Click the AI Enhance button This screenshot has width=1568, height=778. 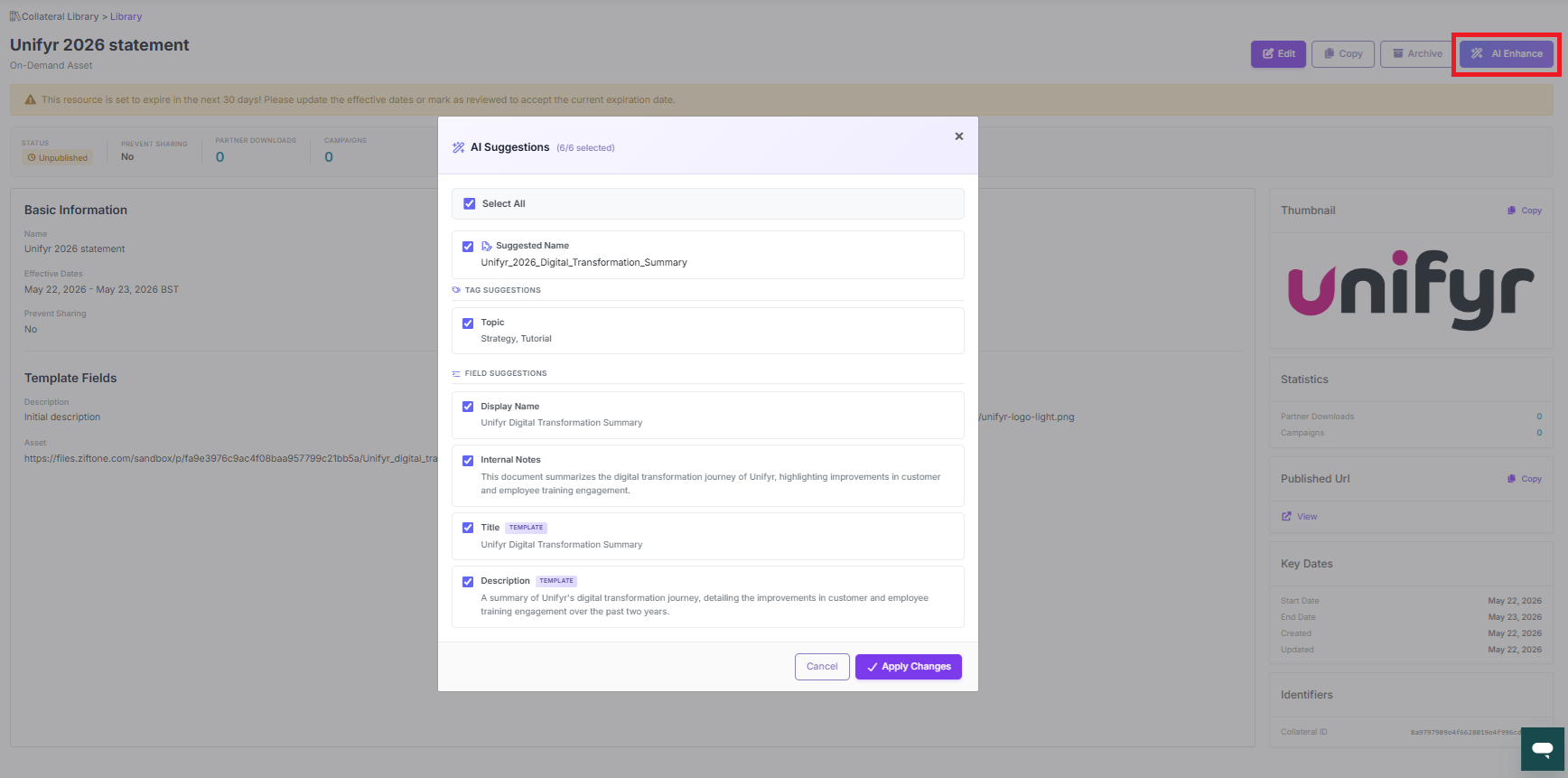point(1507,54)
